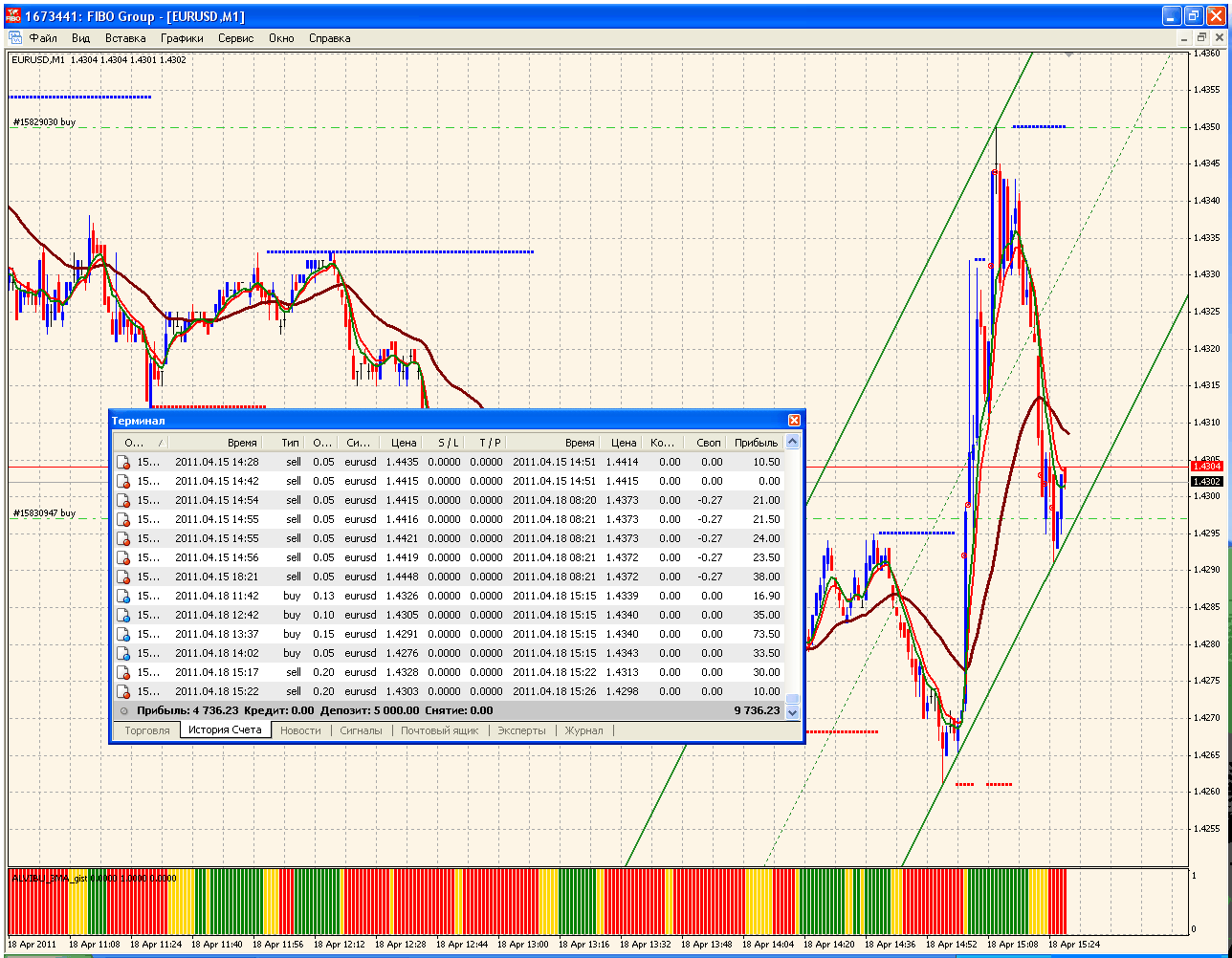The width and height of the screenshot is (1232, 958).
Task: Click red price label 1.4304 on scale
Action: coord(1206,466)
